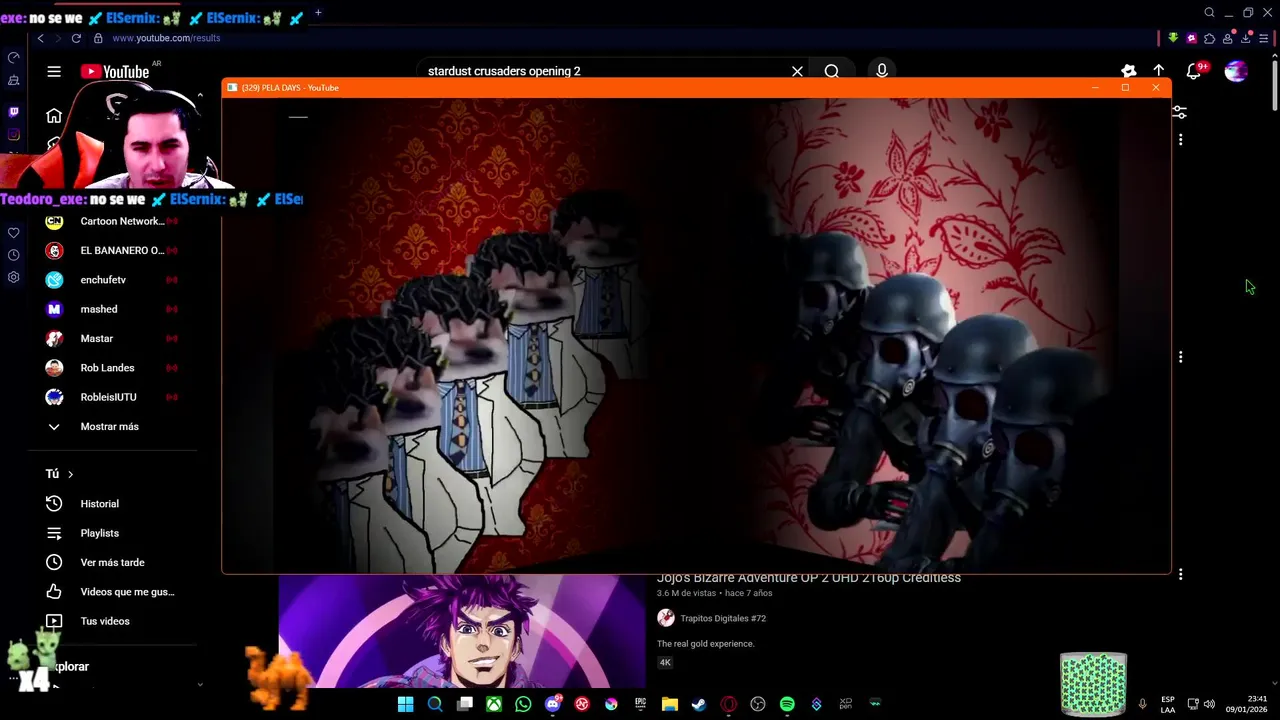Open the Jojo video thumbnail
1280x720 pixels.
pyautogui.click(x=463, y=631)
